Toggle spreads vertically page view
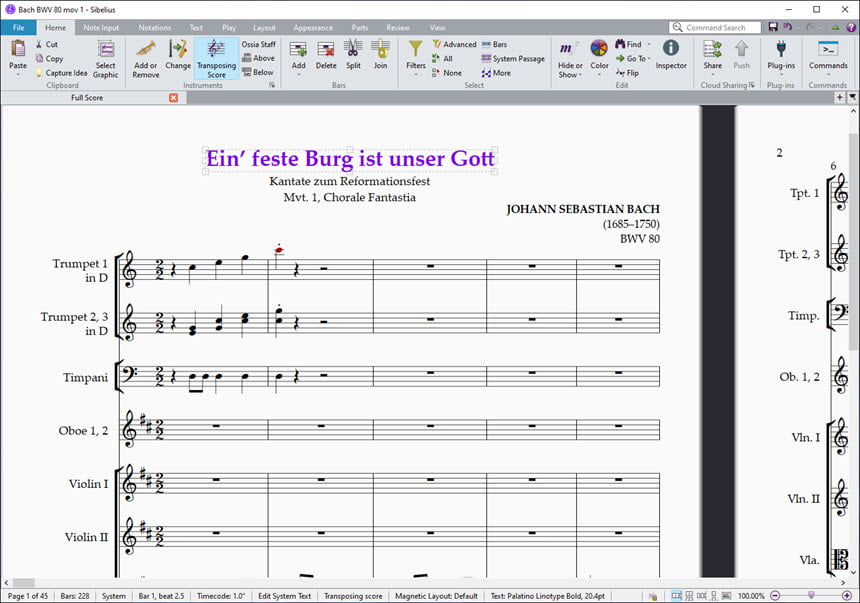 (689, 595)
